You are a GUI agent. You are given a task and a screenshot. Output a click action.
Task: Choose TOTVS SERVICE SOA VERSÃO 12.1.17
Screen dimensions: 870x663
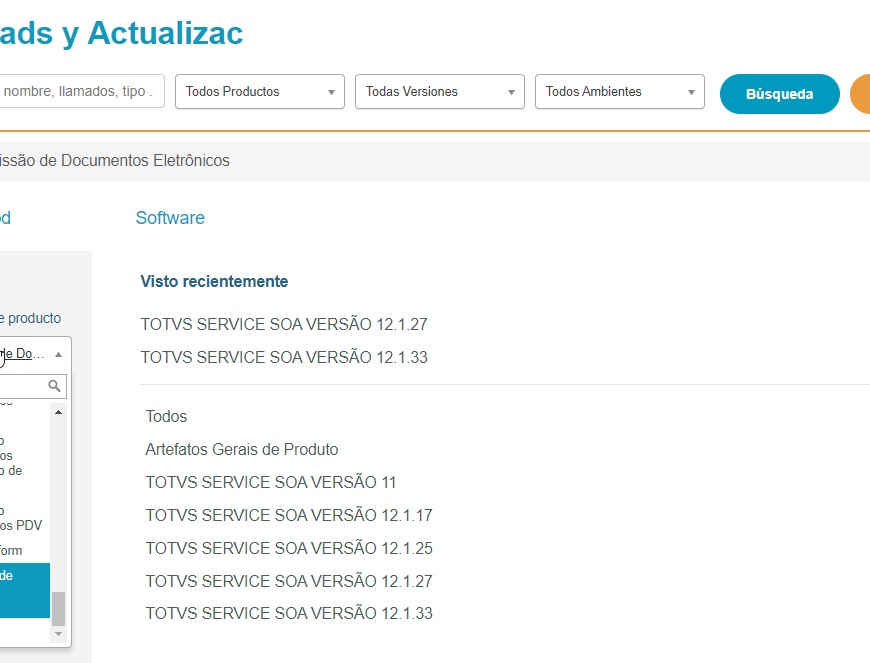pyautogui.click(x=289, y=516)
